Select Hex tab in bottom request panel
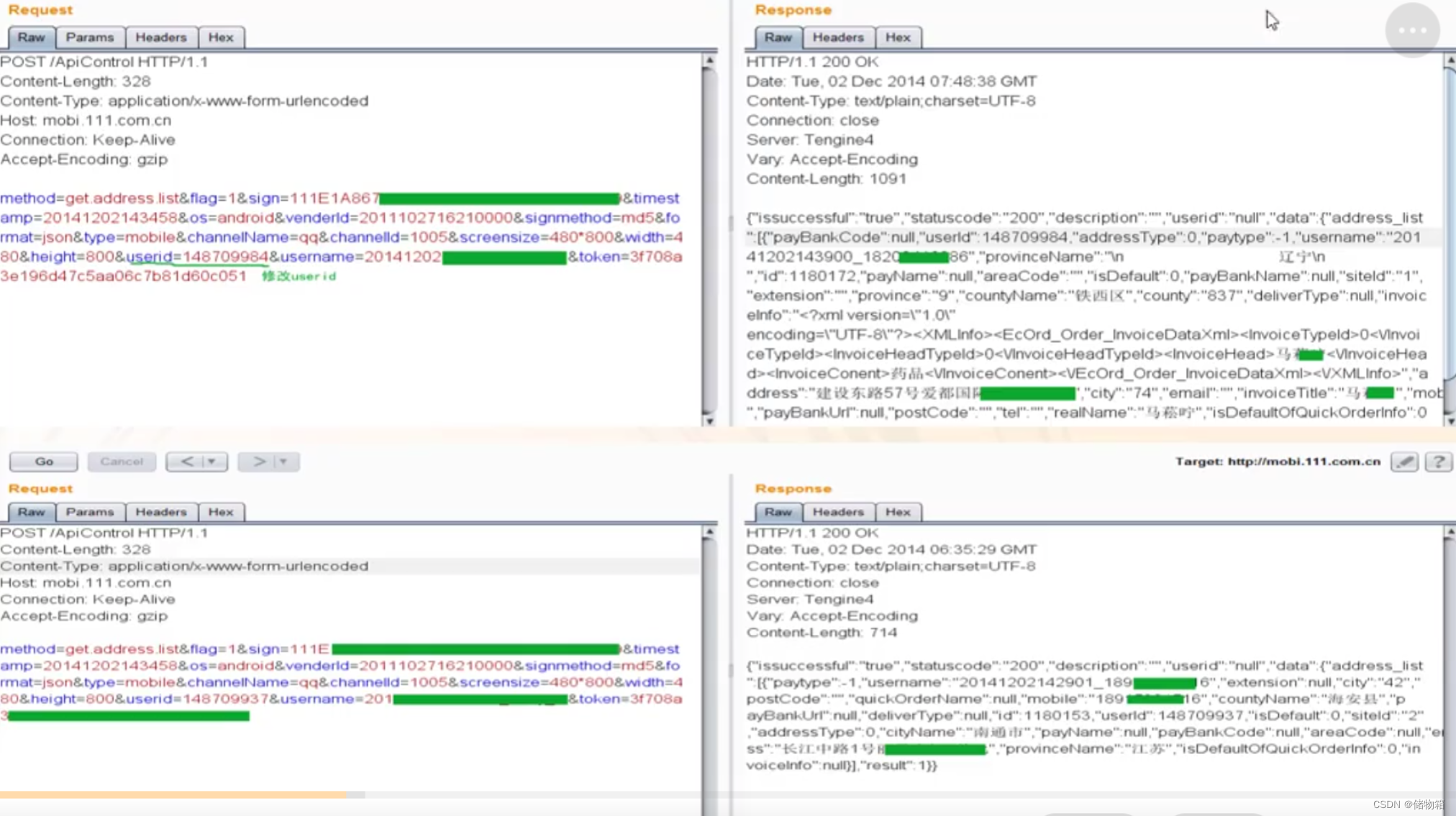Image resolution: width=1456 pixels, height=816 pixels. point(221,512)
